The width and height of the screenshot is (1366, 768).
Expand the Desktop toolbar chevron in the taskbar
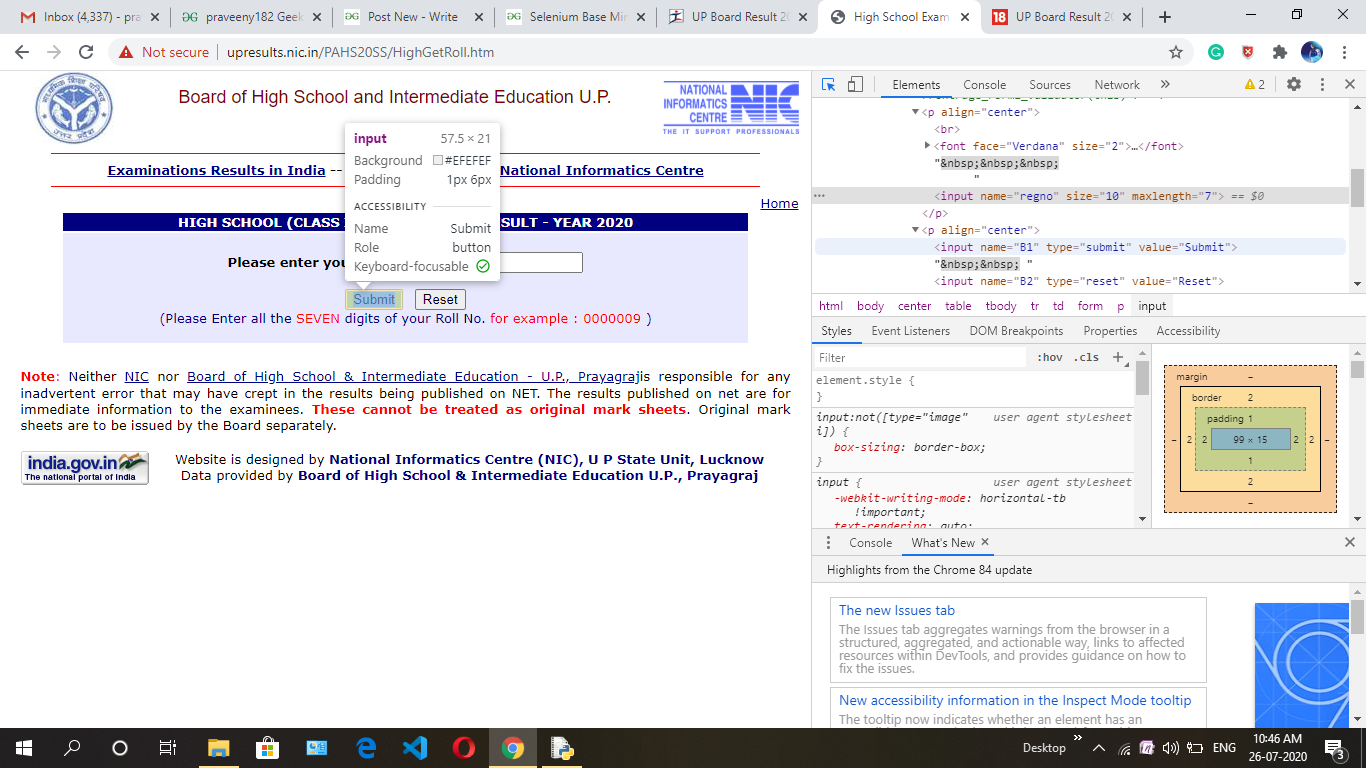pos(1077,738)
